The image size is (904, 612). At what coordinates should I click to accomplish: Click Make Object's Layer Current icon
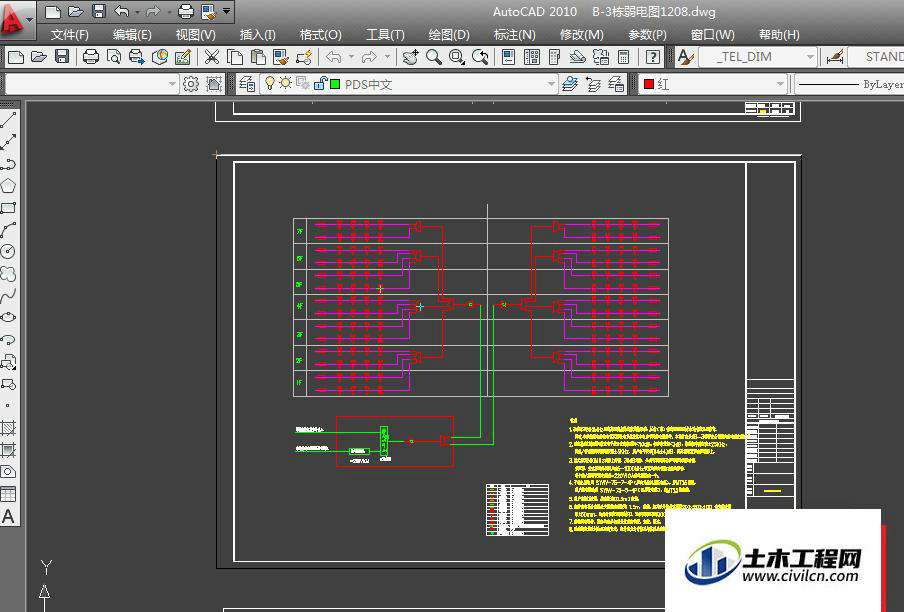pyautogui.click(x=570, y=84)
